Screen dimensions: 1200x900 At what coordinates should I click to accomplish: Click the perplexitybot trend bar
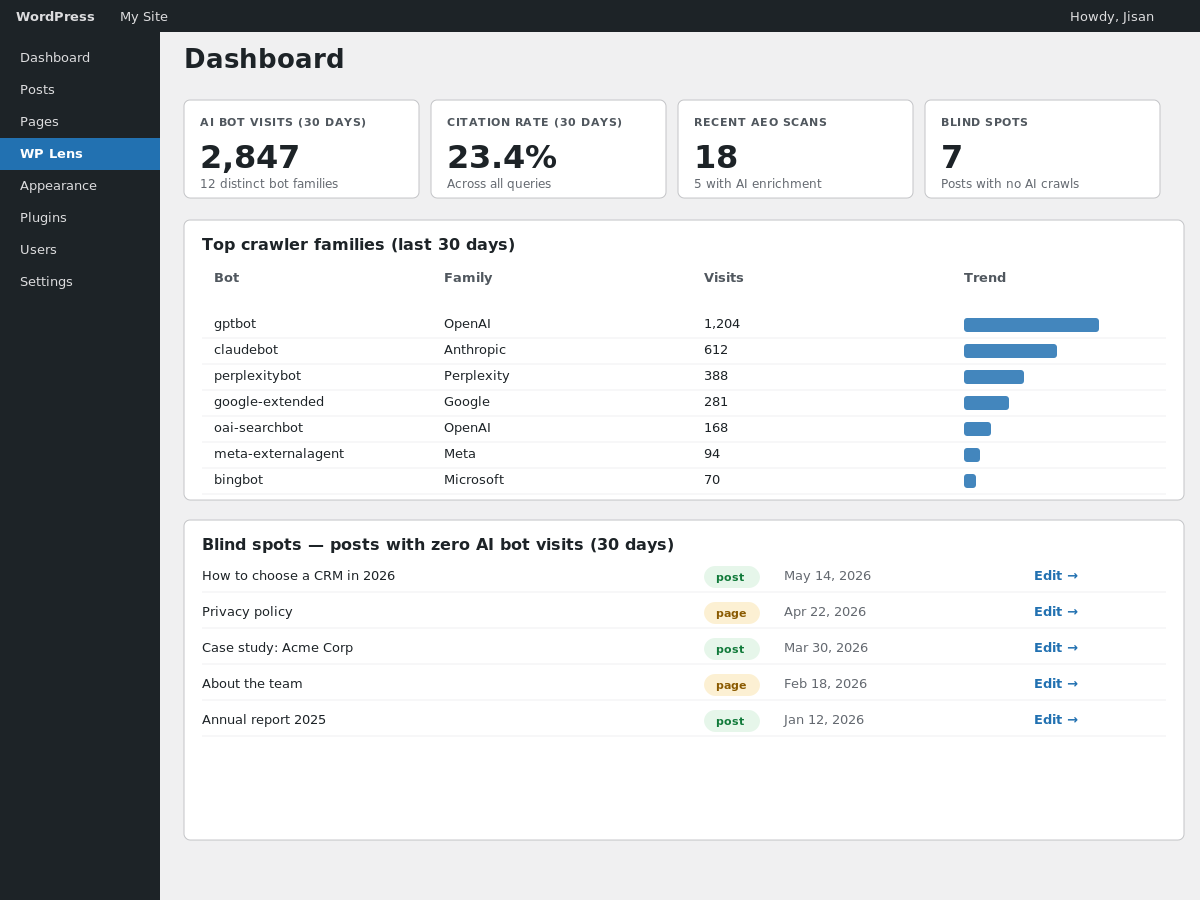(x=994, y=377)
